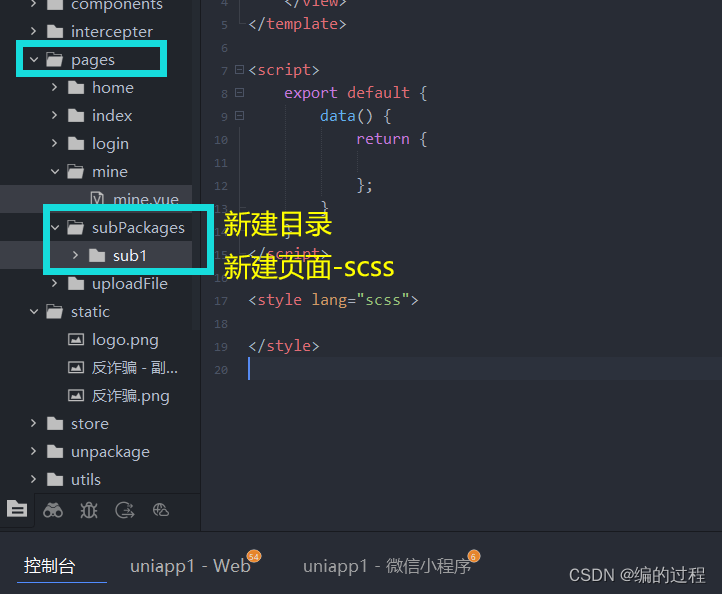
Task: Select the unpackage folder label
Action: (x=111, y=452)
